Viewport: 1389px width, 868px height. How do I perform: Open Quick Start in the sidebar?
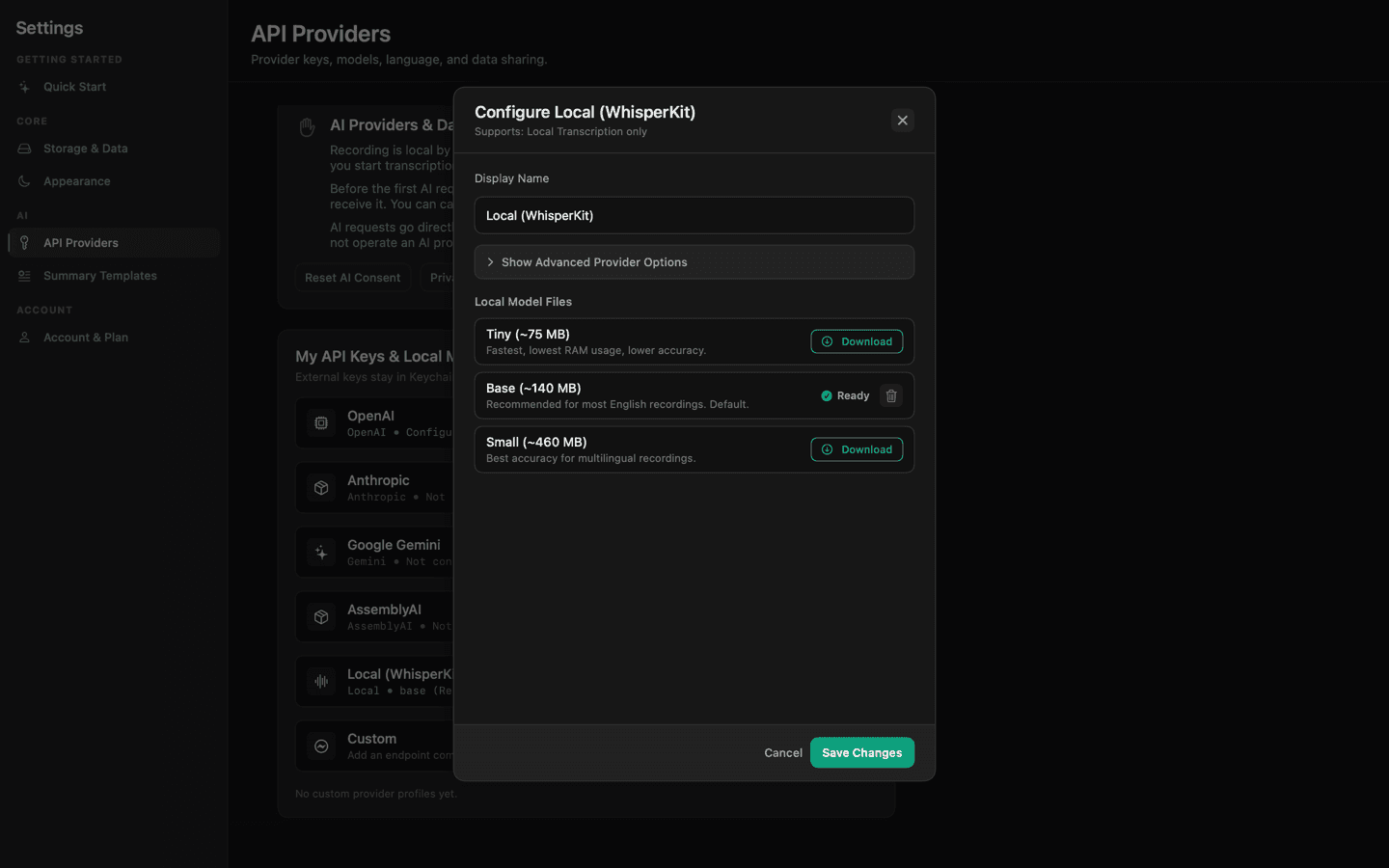(114, 87)
